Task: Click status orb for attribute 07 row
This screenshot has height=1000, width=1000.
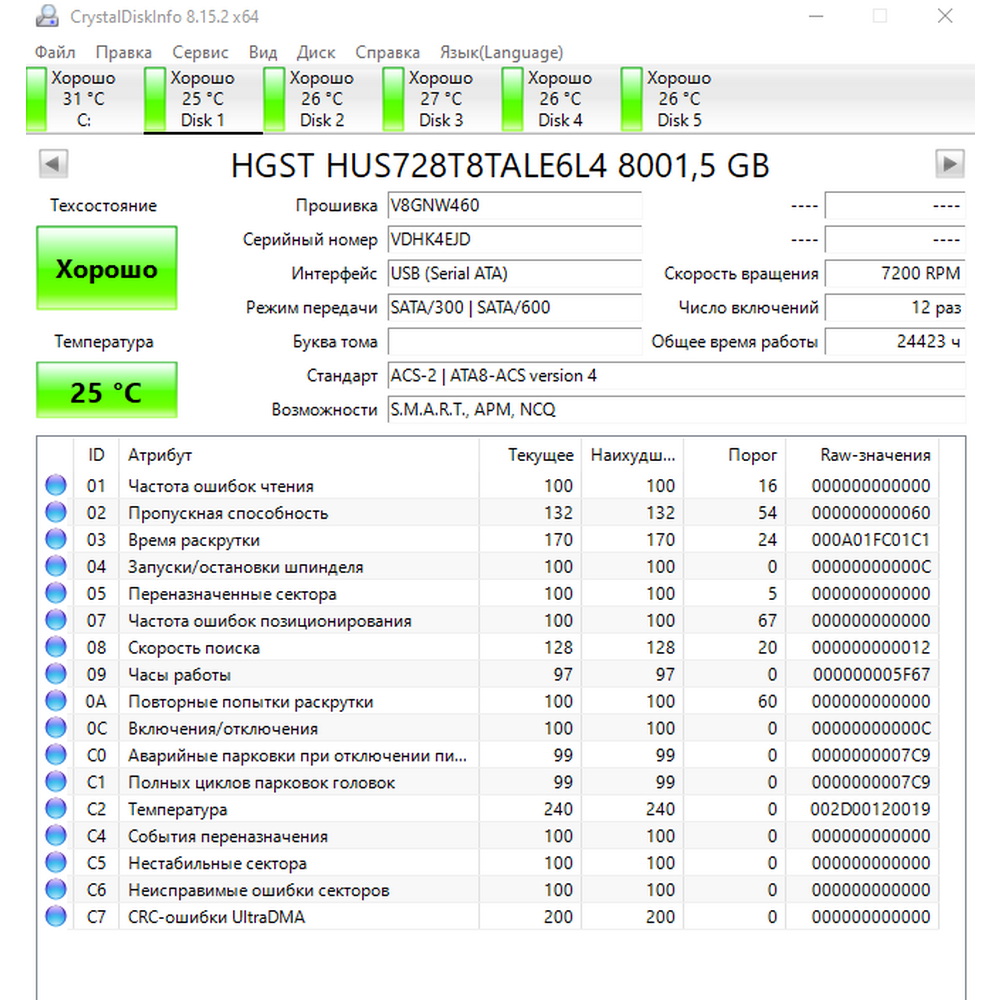Action: pyautogui.click(x=56, y=620)
